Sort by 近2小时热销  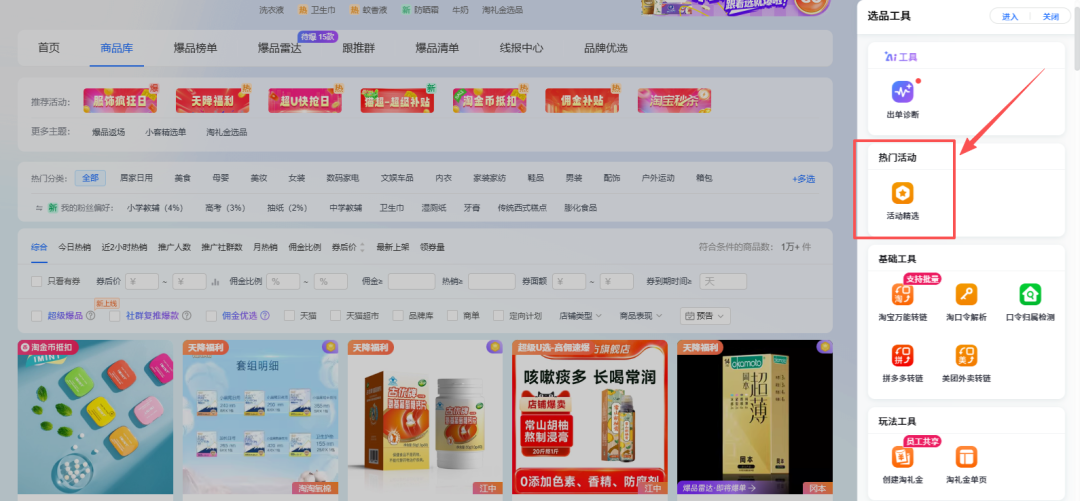click(x=125, y=247)
